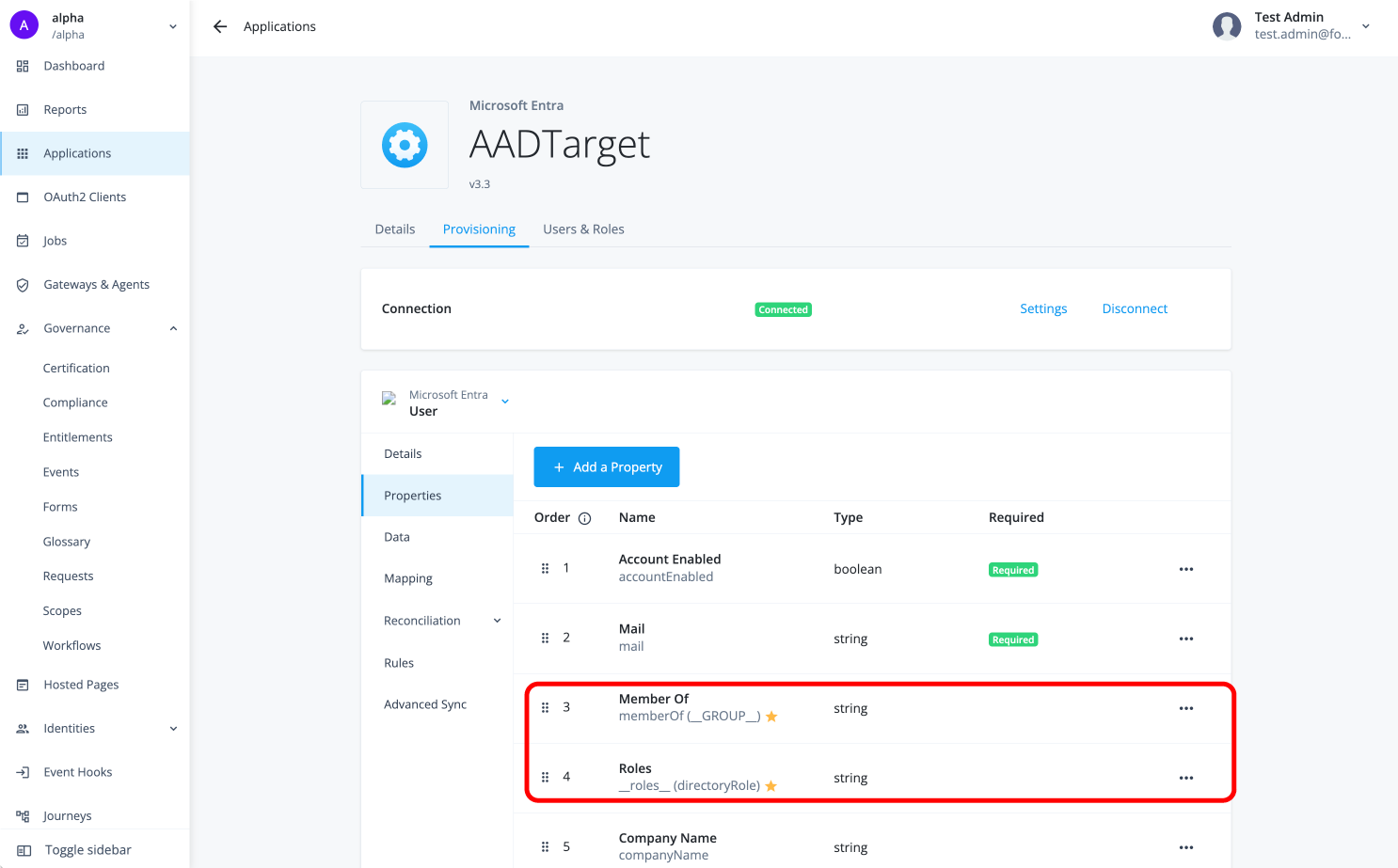Open the Microsoft Entra User object dropdown

point(505,401)
